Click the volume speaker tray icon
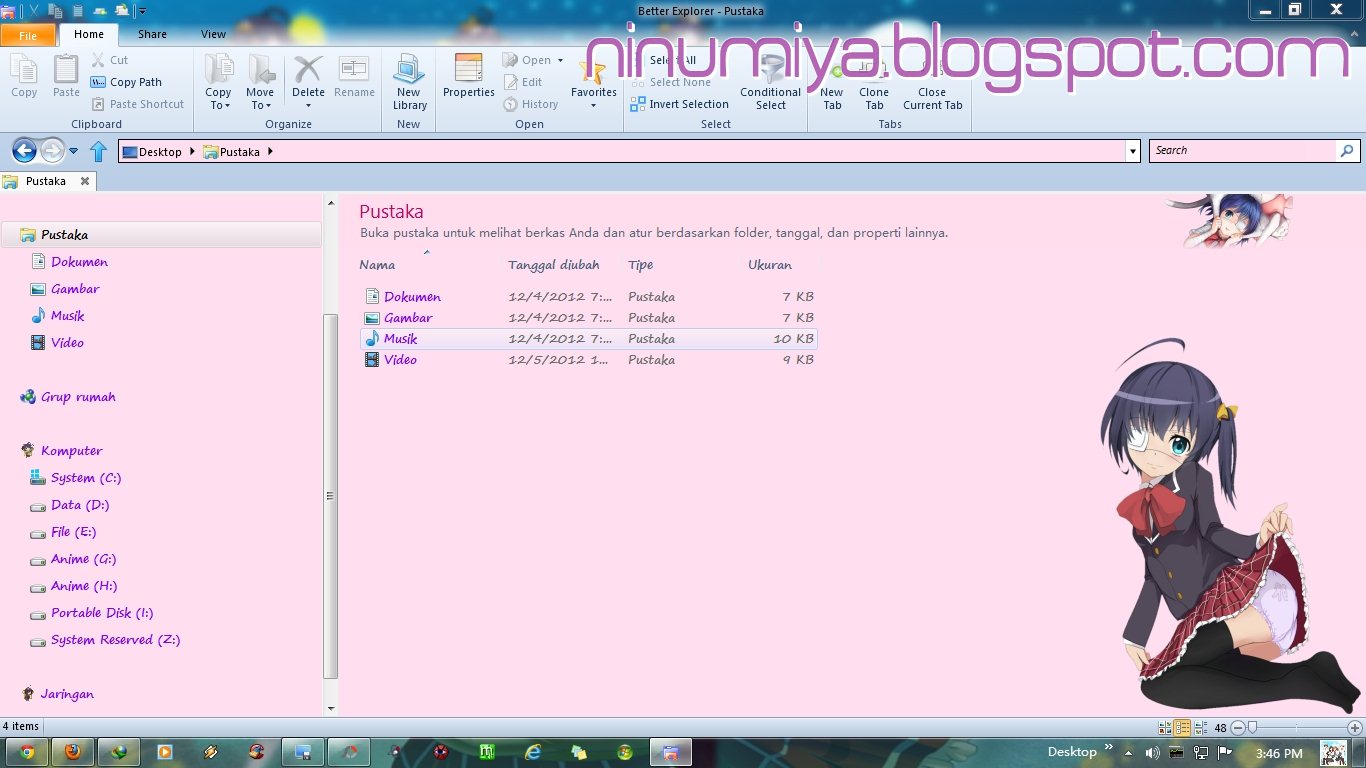1366x768 pixels. click(1153, 753)
